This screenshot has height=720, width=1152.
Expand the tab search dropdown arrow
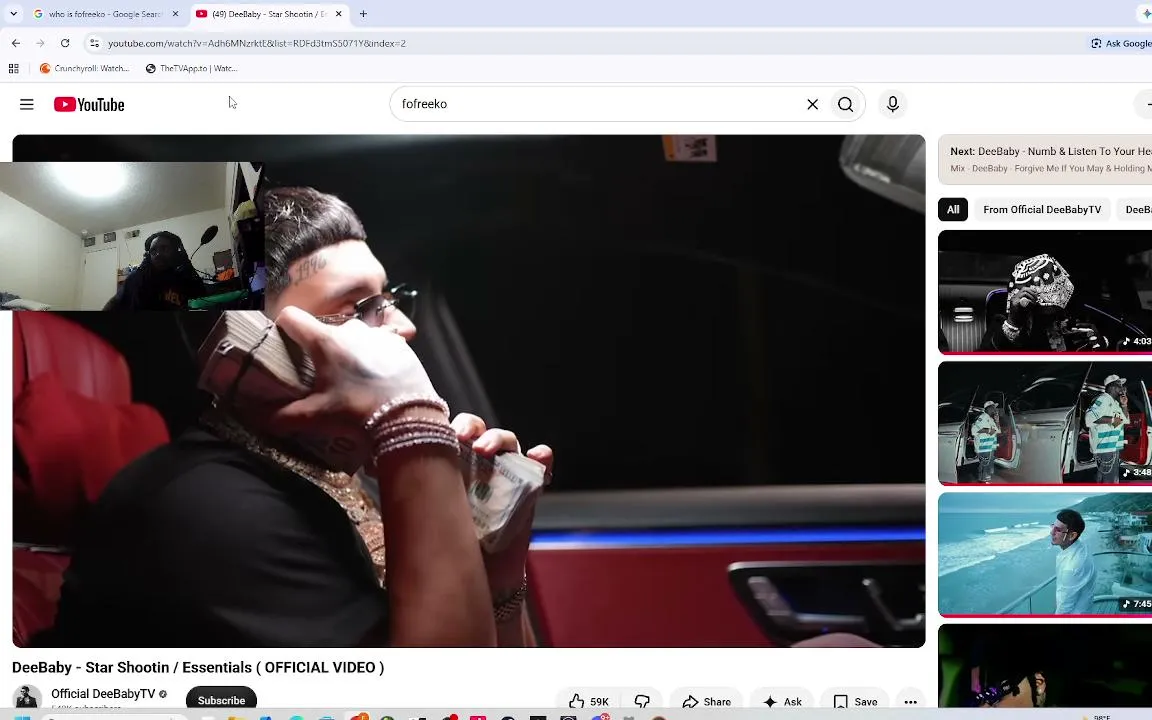coord(13,14)
